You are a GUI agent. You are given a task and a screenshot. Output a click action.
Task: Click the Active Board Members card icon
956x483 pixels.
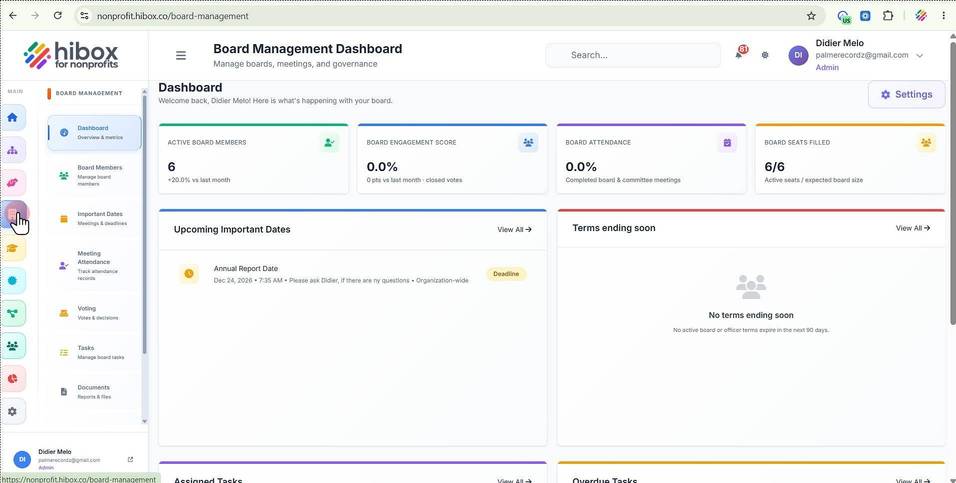point(329,143)
